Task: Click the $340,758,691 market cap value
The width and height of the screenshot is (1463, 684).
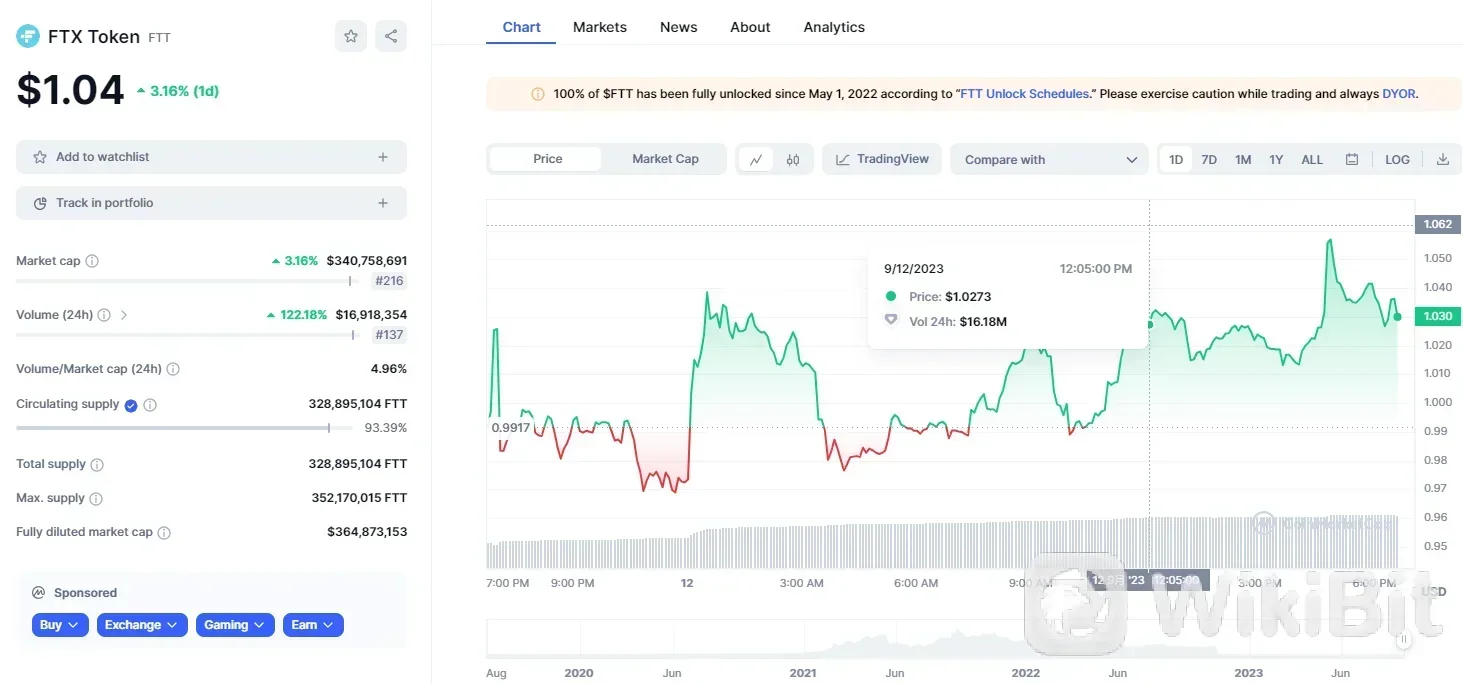Action: tap(367, 261)
